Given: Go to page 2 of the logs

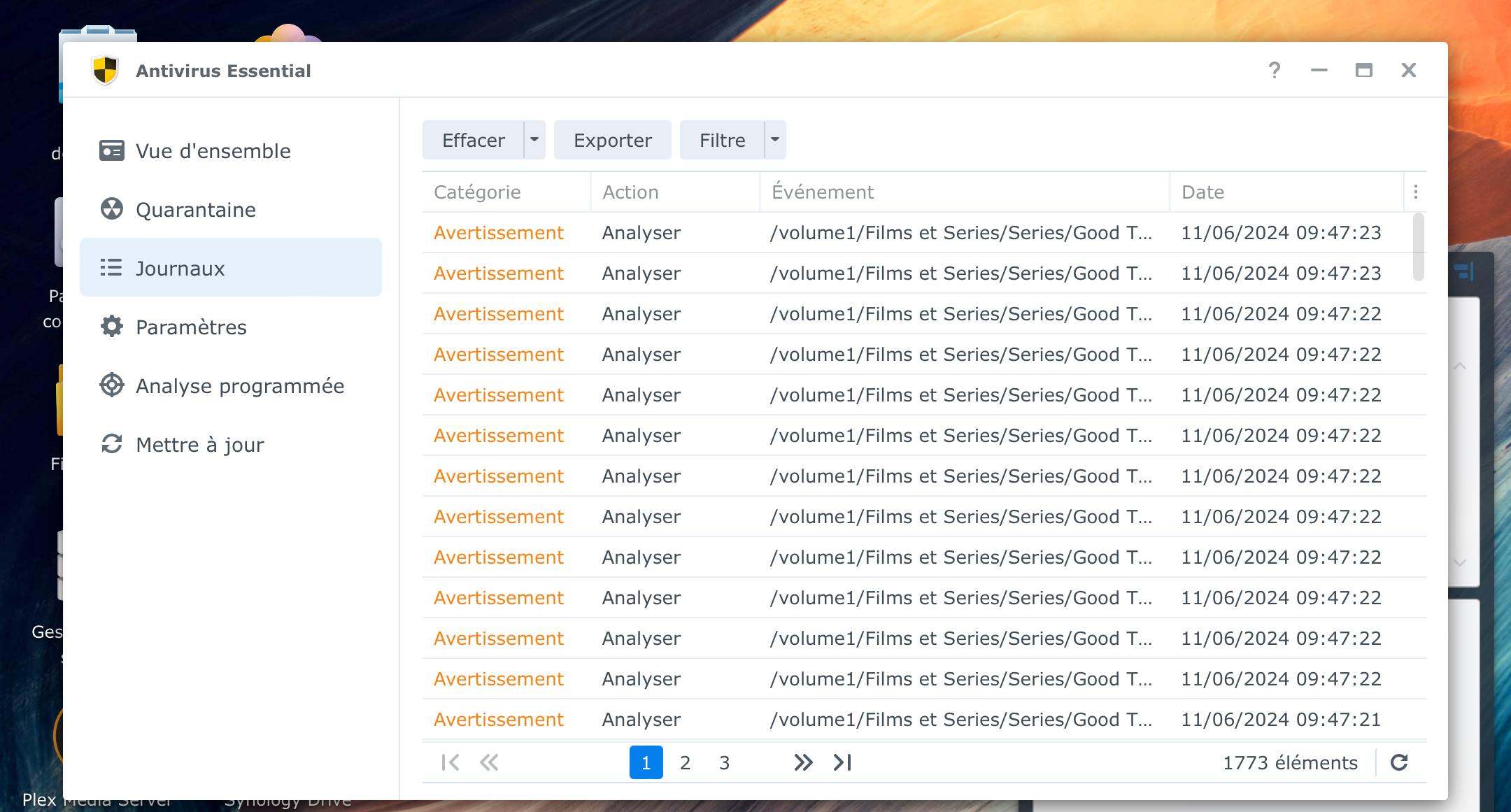Looking at the screenshot, I should pyautogui.click(x=685, y=762).
